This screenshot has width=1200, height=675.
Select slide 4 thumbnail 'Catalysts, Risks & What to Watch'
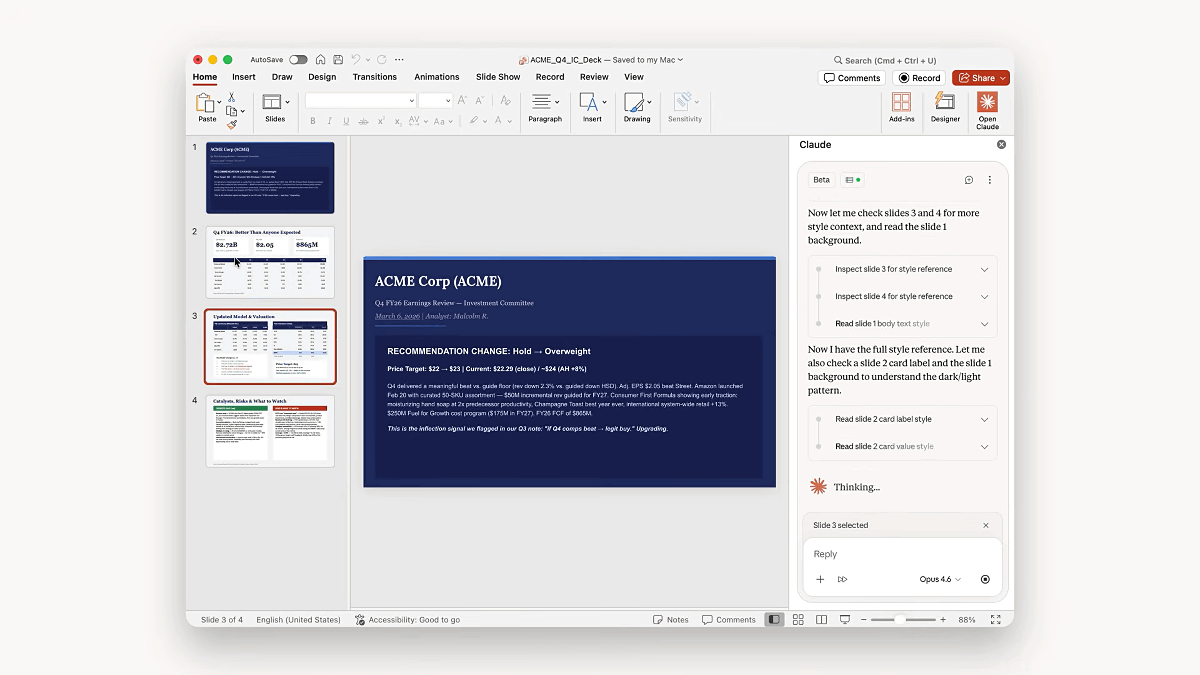[x=270, y=431]
